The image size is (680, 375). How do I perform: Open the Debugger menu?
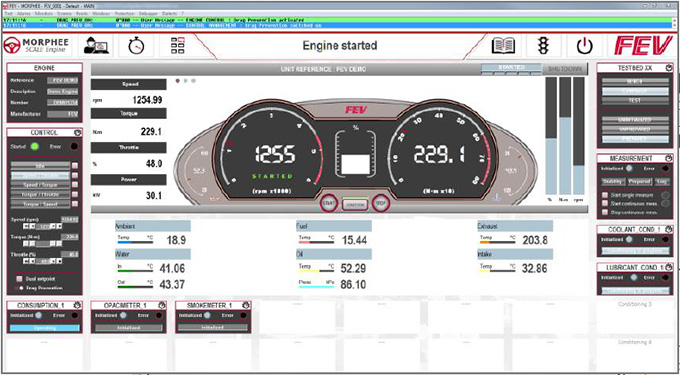(x=147, y=14)
